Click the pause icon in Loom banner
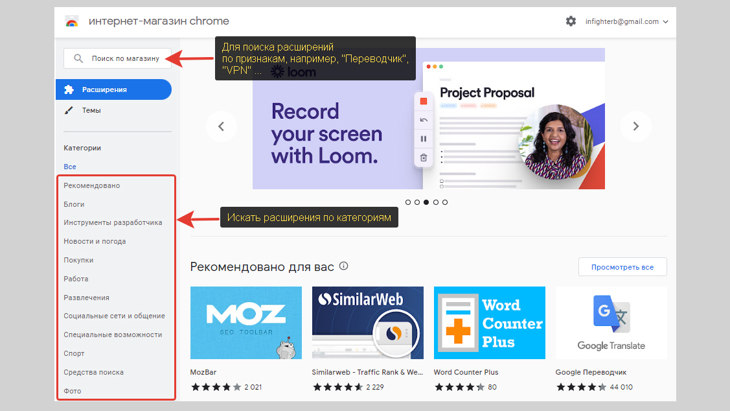Image resolution: width=730 pixels, height=411 pixels. 423,139
